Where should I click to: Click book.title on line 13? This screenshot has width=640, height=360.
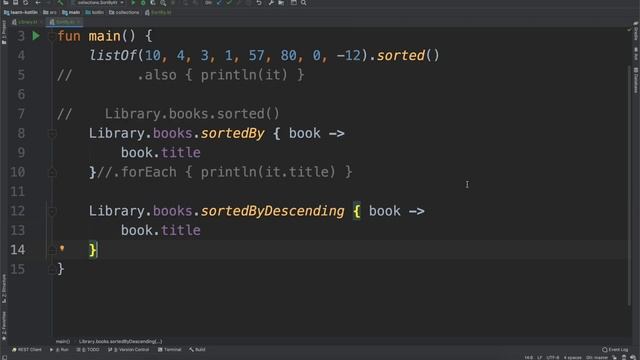pyautogui.click(x=161, y=231)
